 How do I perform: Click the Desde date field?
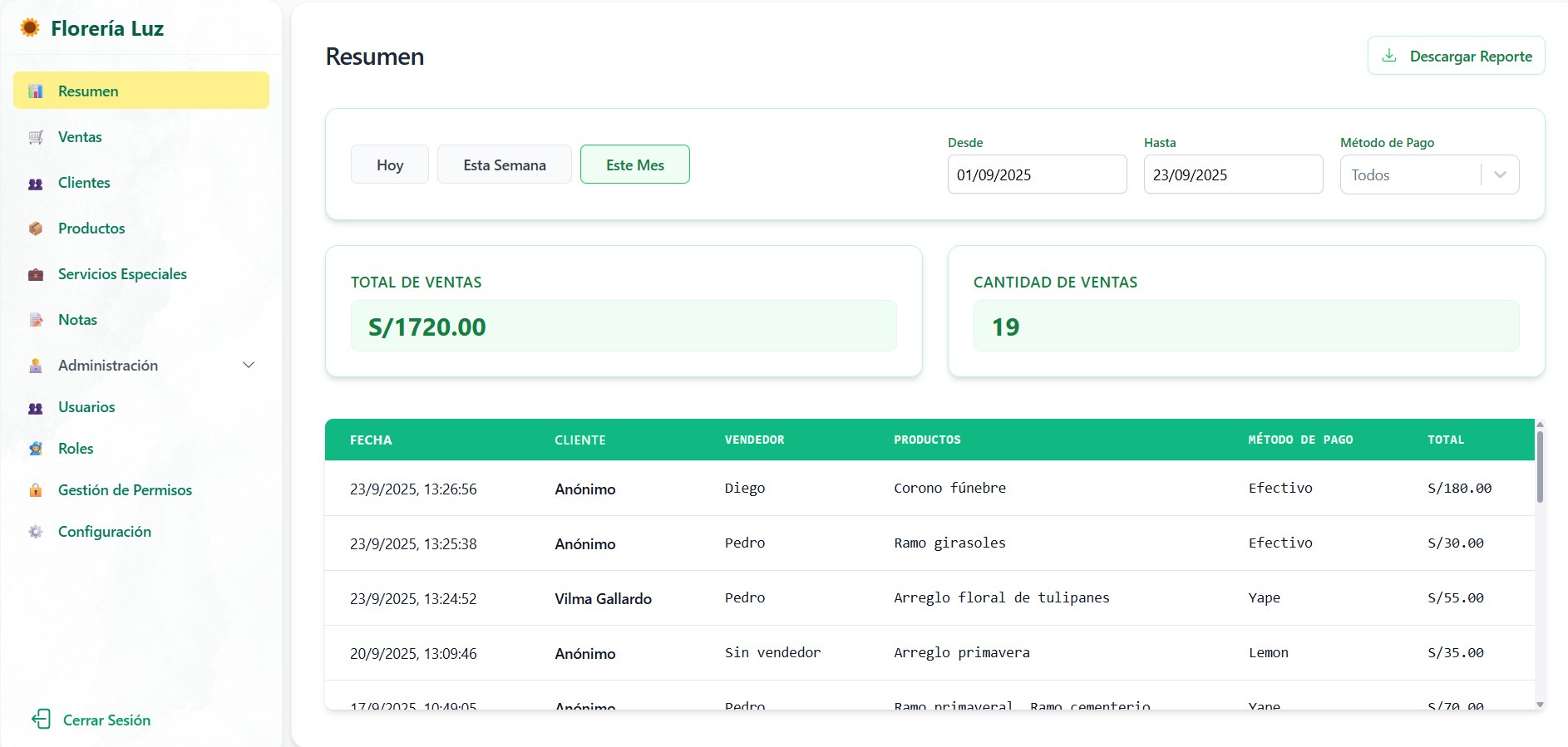click(x=1038, y=174)
